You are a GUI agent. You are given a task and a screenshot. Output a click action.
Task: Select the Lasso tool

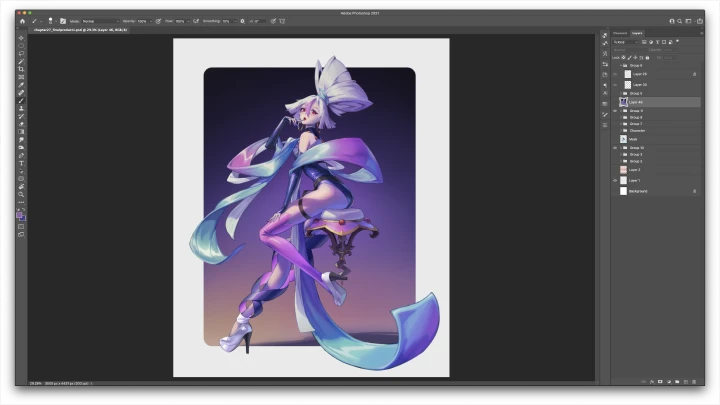[x=21, y=53]
